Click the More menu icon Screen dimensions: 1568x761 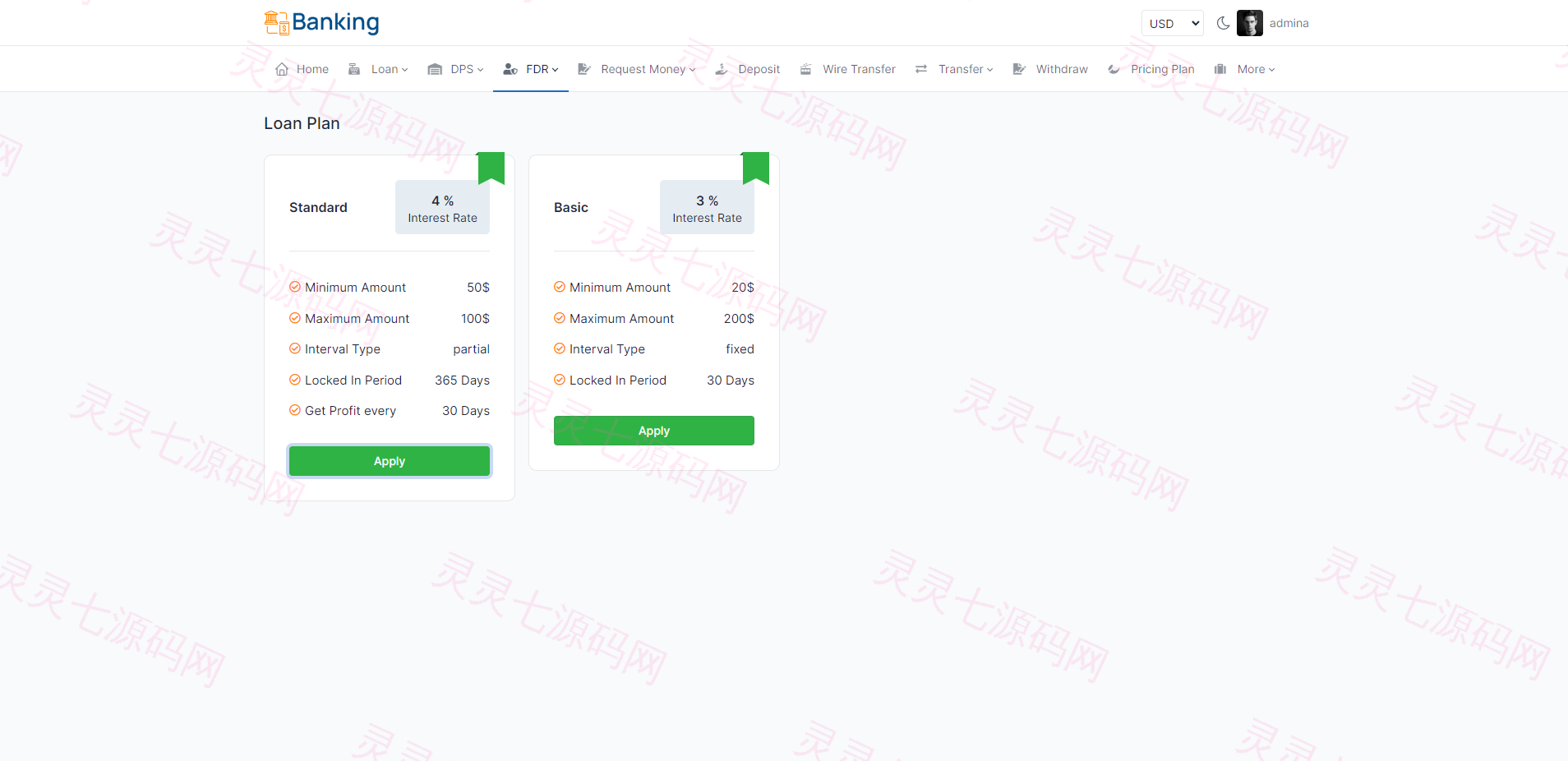1220,69
